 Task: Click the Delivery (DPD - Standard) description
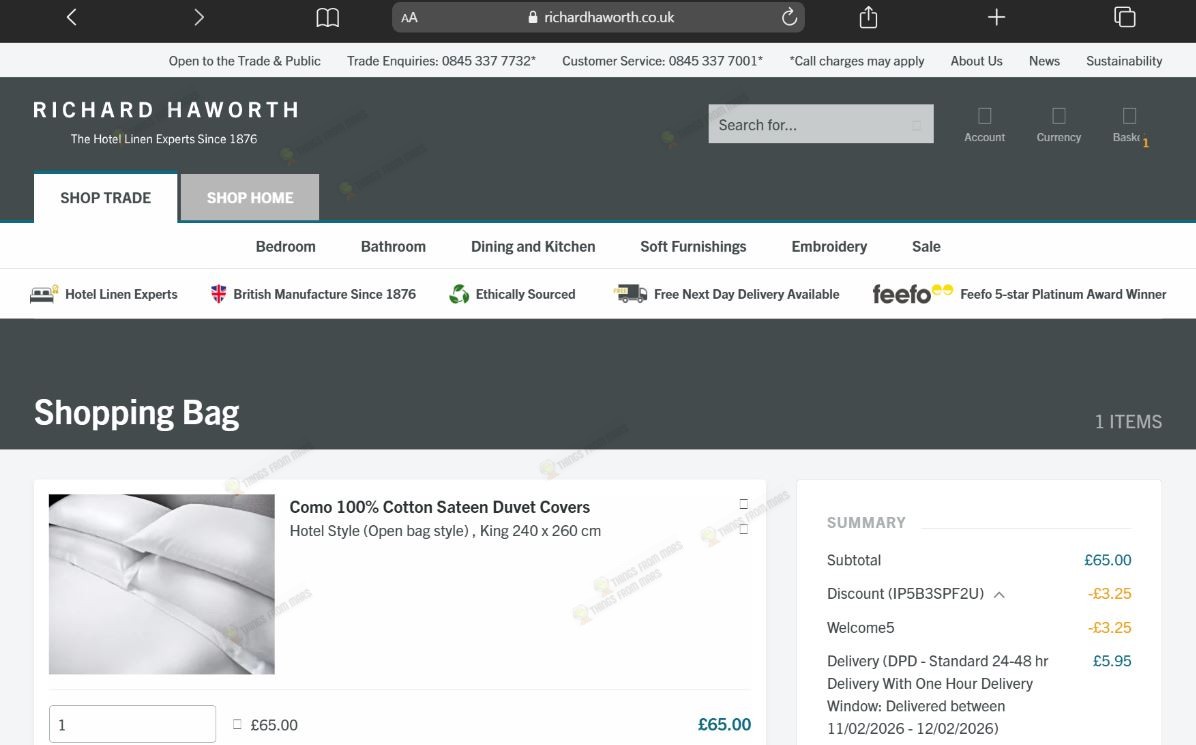[937, 695]
